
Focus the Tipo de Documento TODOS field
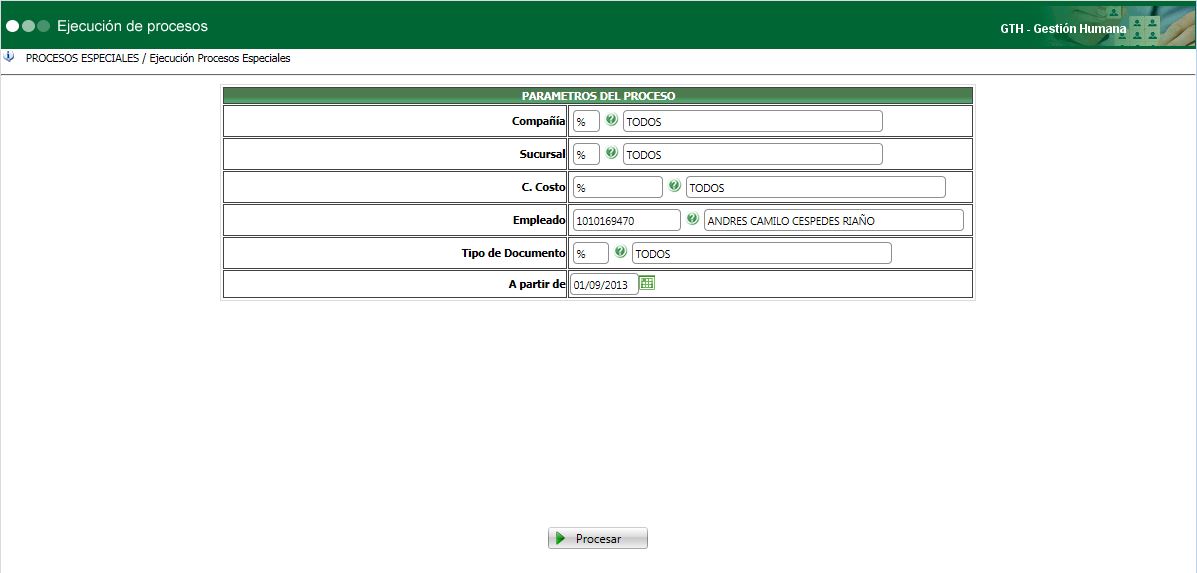click(762, 253)
